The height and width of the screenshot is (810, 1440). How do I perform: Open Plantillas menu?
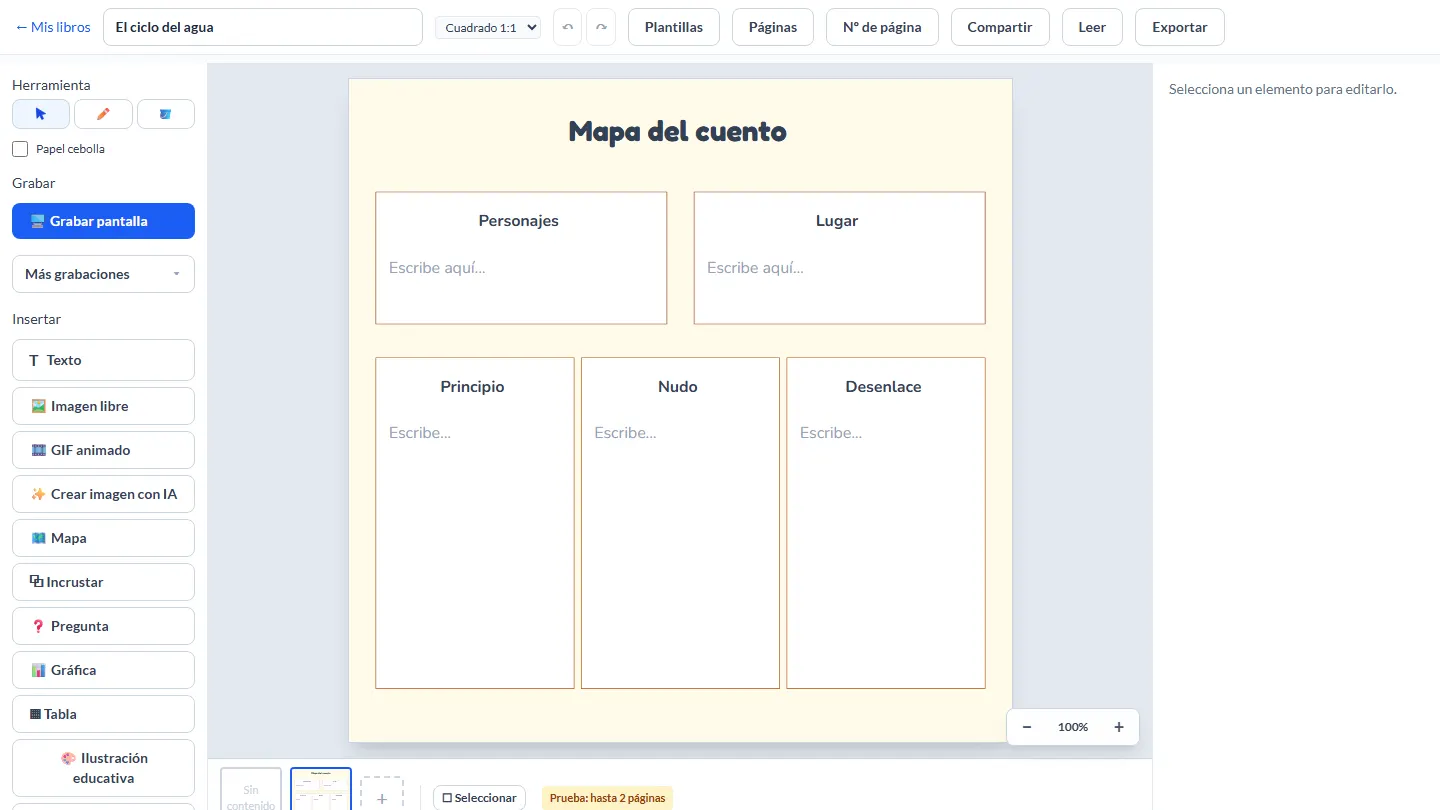point(674,27)
